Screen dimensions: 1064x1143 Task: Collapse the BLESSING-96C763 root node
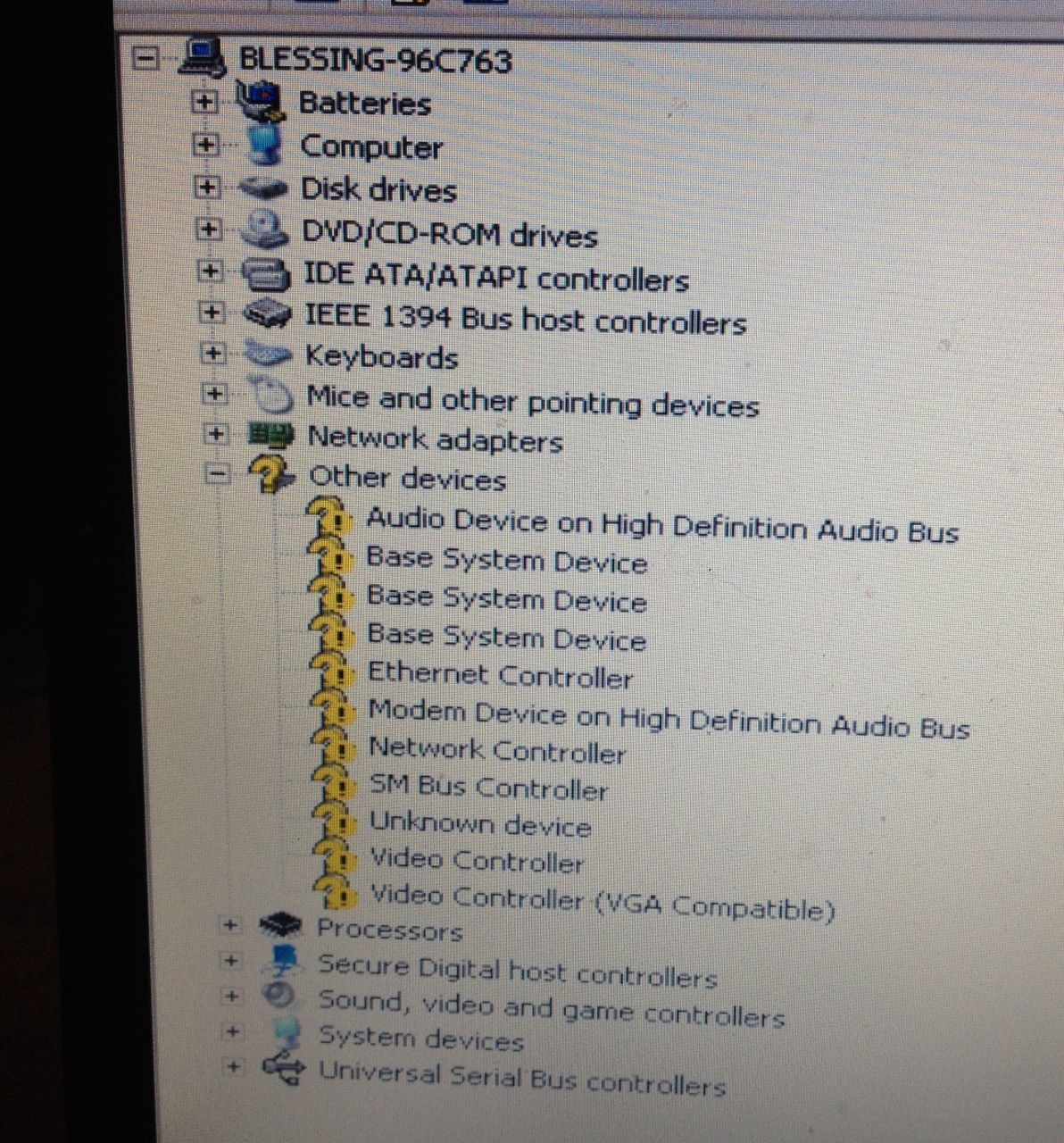pos(145,59)
